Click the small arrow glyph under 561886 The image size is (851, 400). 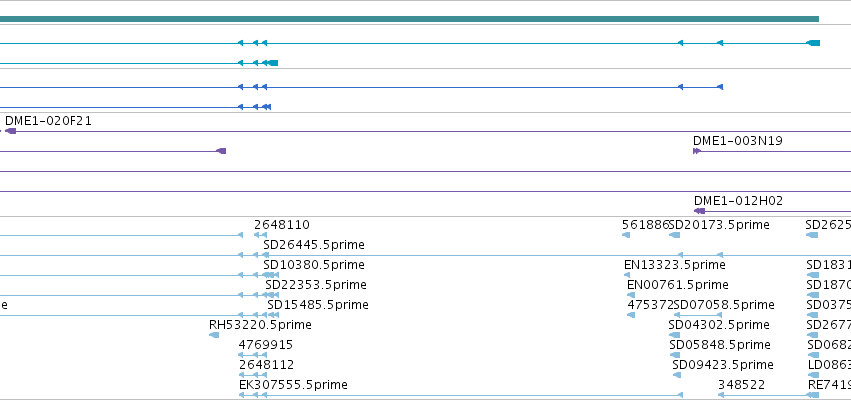click(626, 235)
